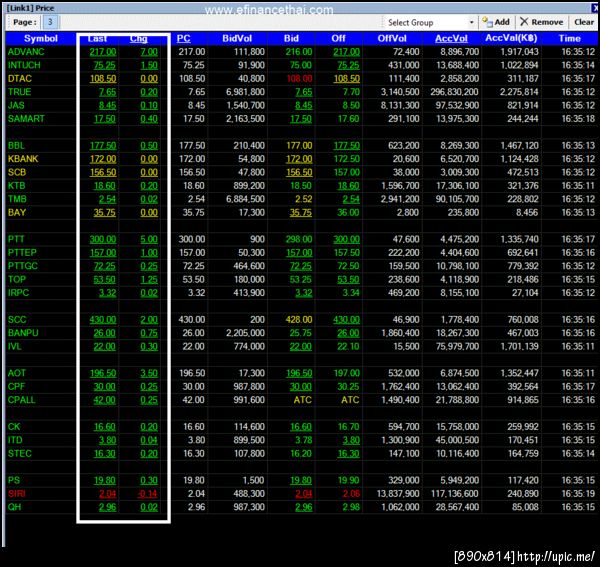Select the SCC symbol
The width and height of the screenshot is (600, 567).
click(x=17, y=319)
